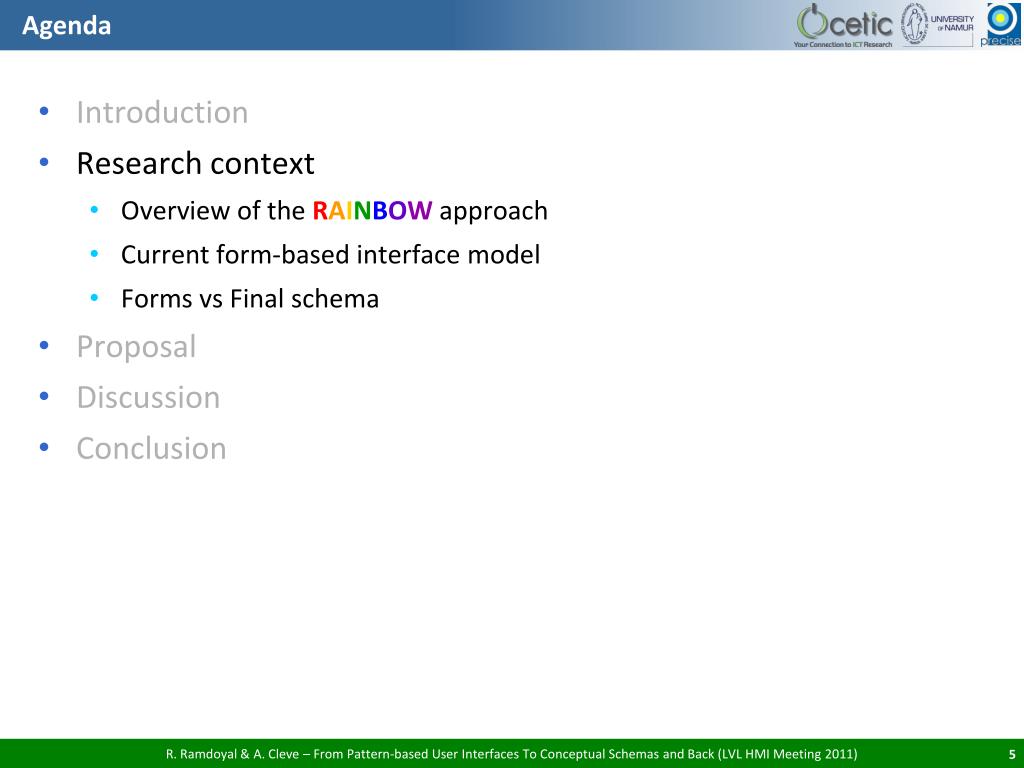Viewport: 1024px width, 768px height.
Task: Click the Research context agenda item
Action: 195,163
